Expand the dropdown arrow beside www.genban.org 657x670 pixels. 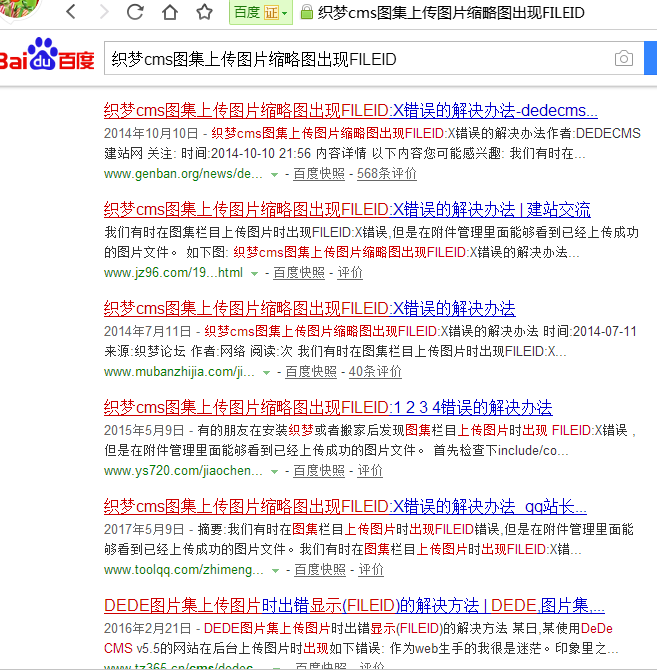point(274,174)
